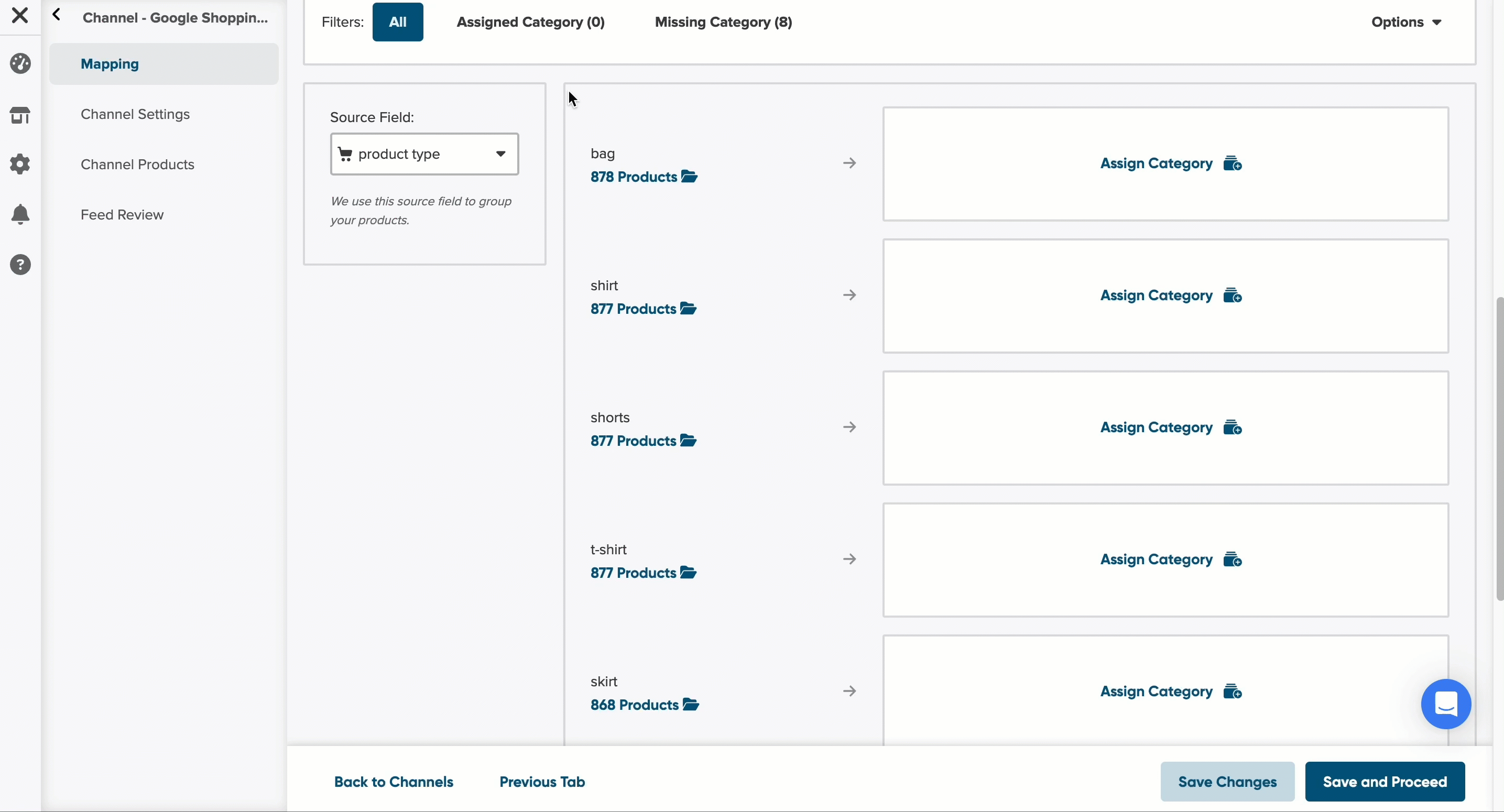This screenshot has height=812, width=1504.
Task: Open the live chat bubble widget
Action: click(x=1446, y=704)
